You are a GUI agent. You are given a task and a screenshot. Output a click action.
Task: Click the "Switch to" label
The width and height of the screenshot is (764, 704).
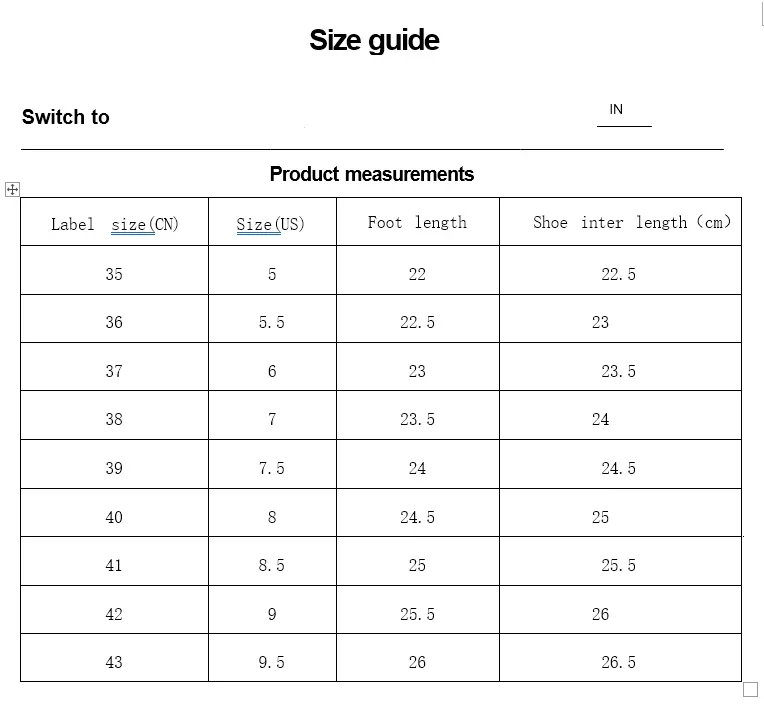pos(65,117)
